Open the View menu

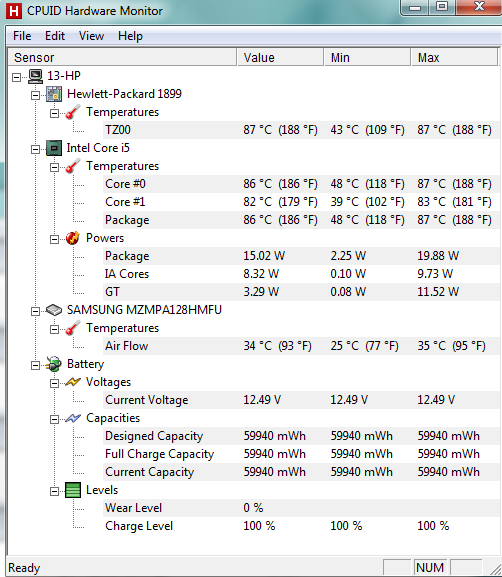point(91,36)
